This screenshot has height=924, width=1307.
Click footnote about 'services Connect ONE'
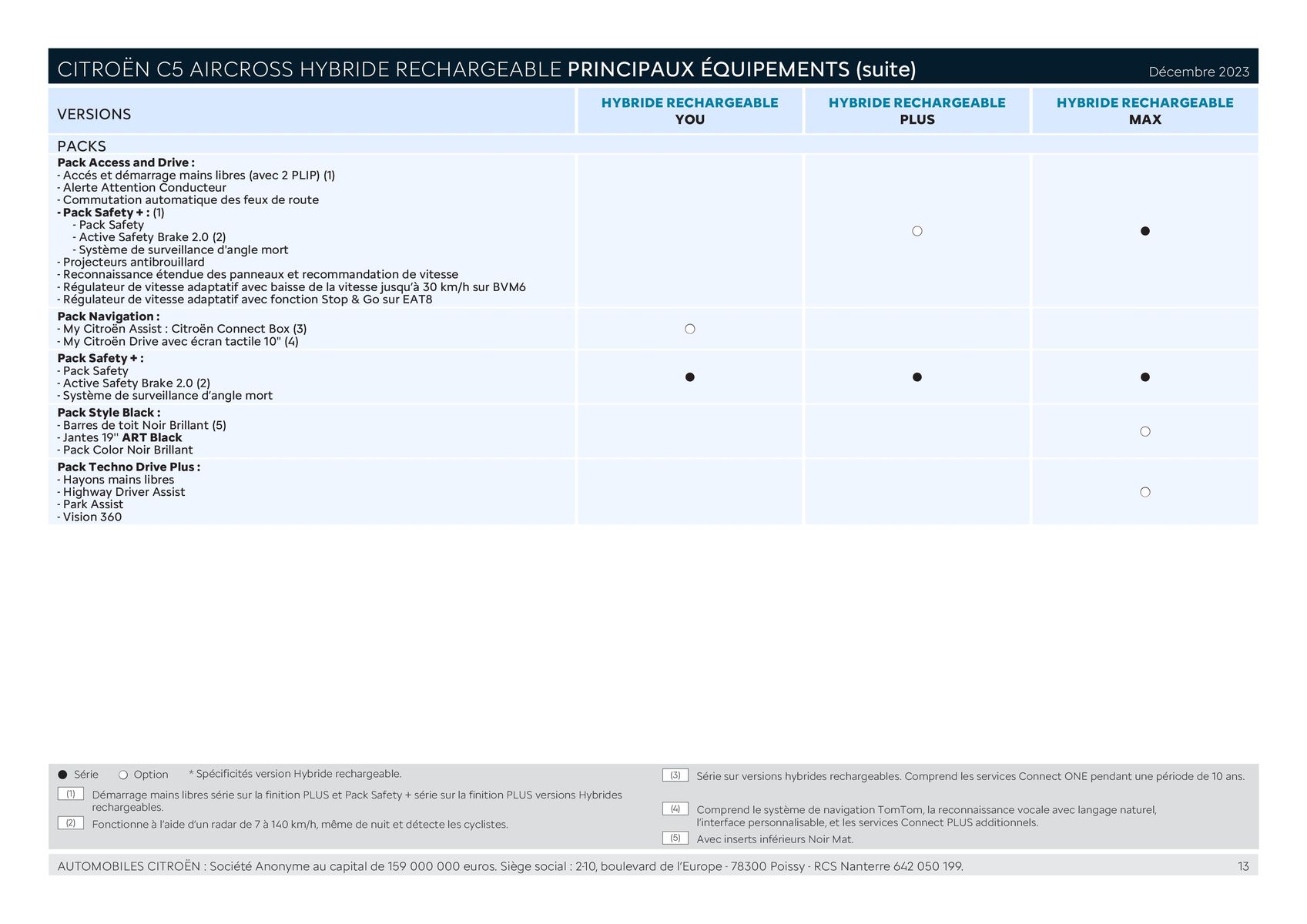point(970,776)
